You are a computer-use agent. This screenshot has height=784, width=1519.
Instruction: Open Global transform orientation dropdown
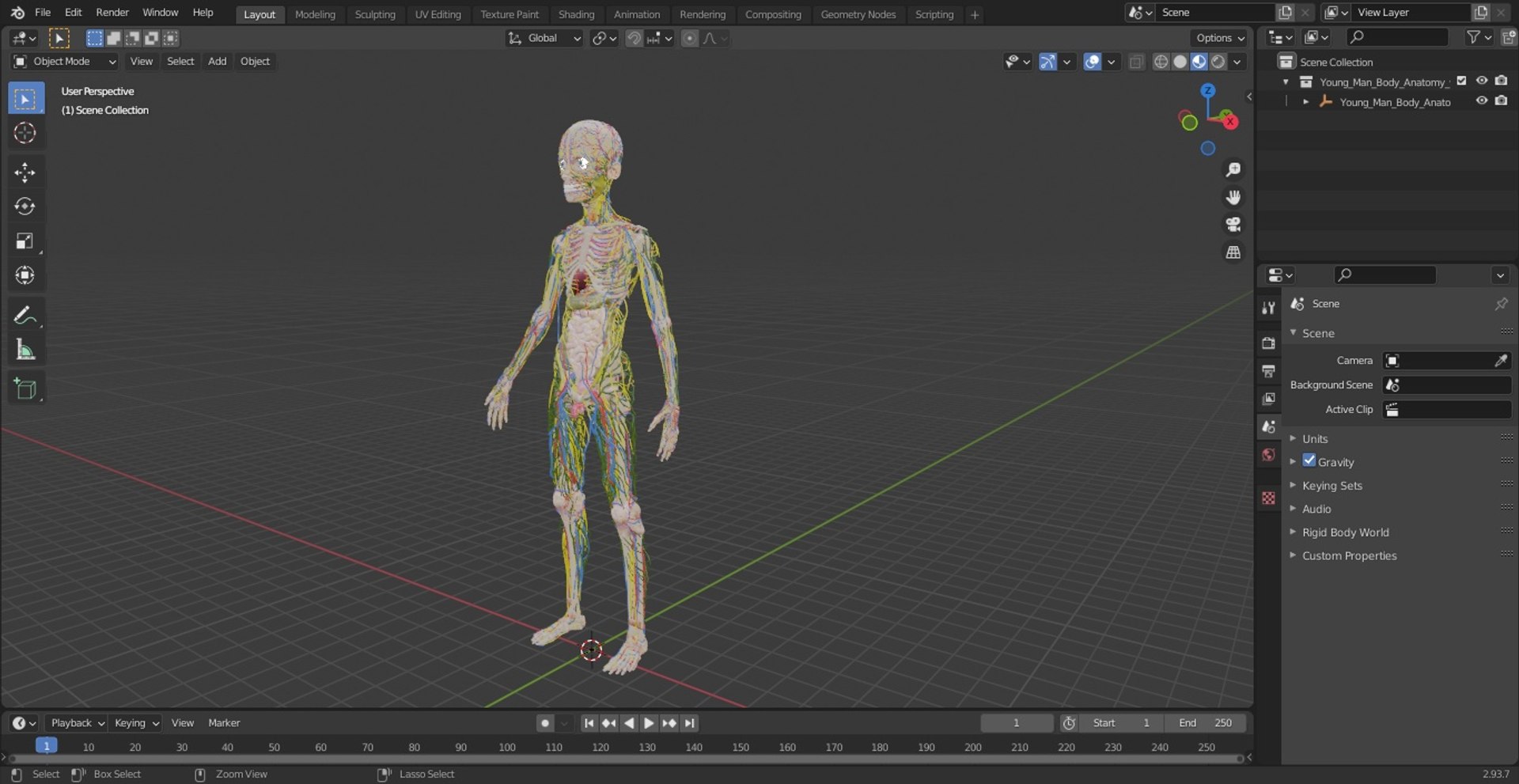coord(544,38)
